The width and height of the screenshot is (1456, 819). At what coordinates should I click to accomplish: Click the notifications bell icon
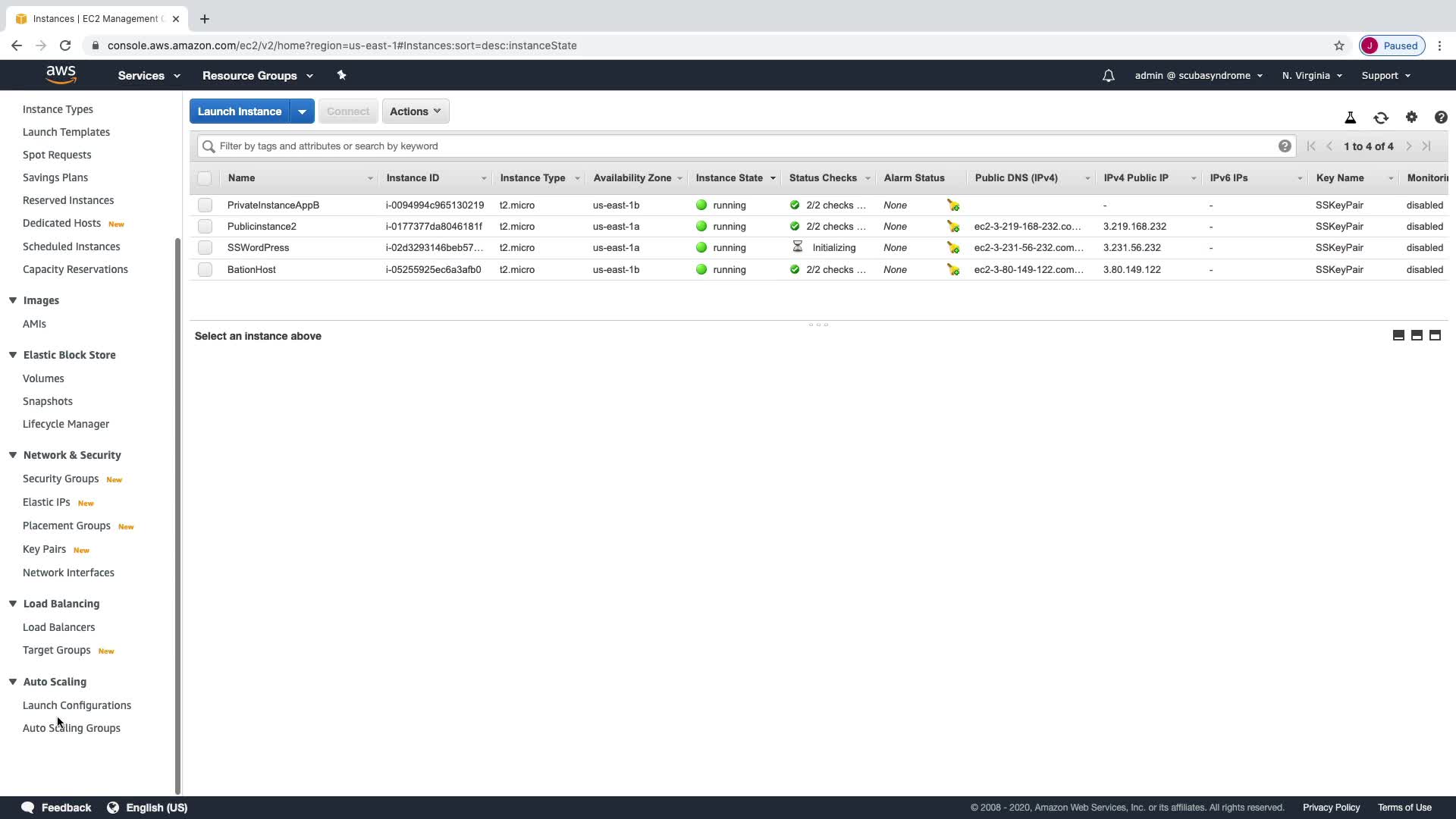(x=1108, y=76)
